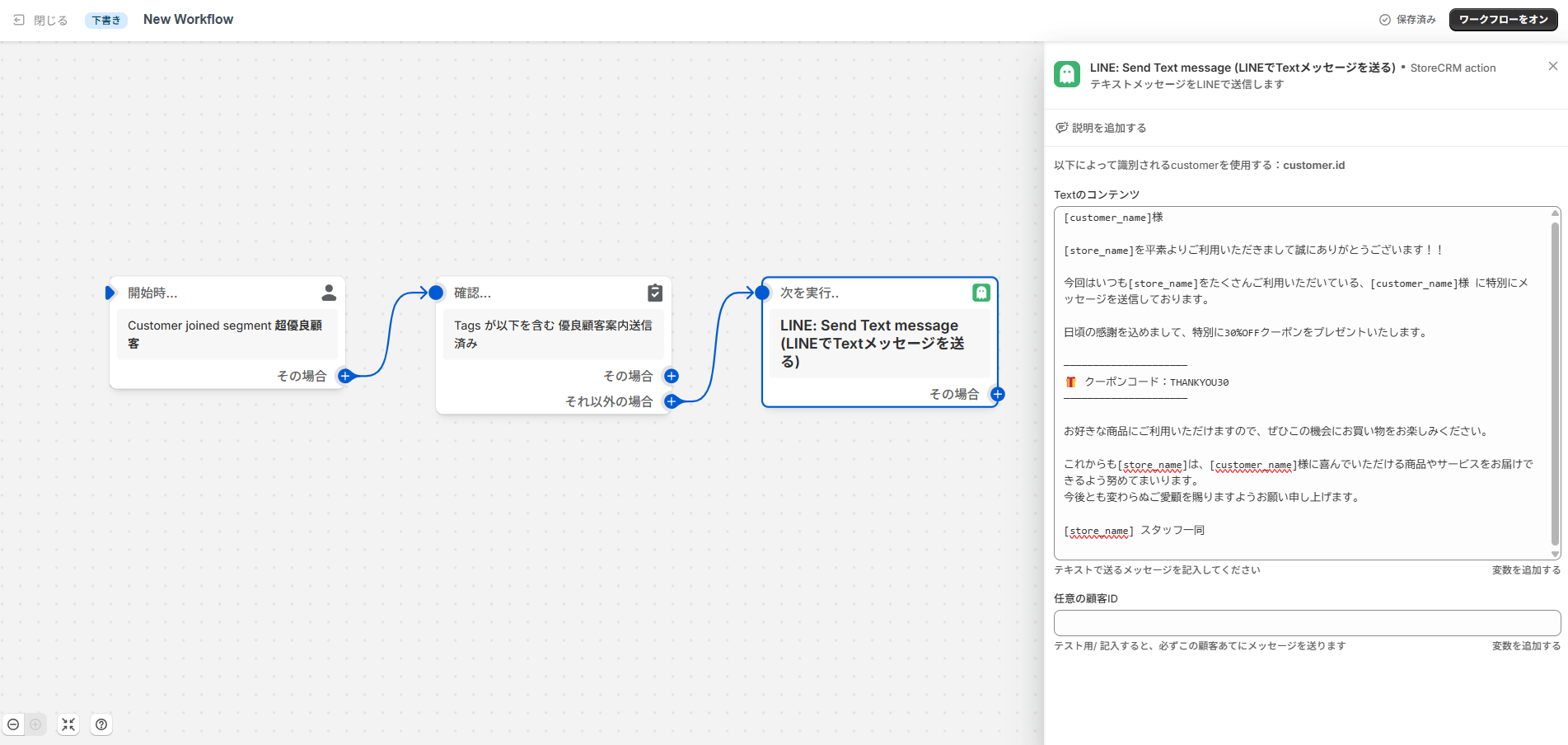Select the LINE: Send Text message action card
This screenshot has width=1568, height=745.
(879, 344)
